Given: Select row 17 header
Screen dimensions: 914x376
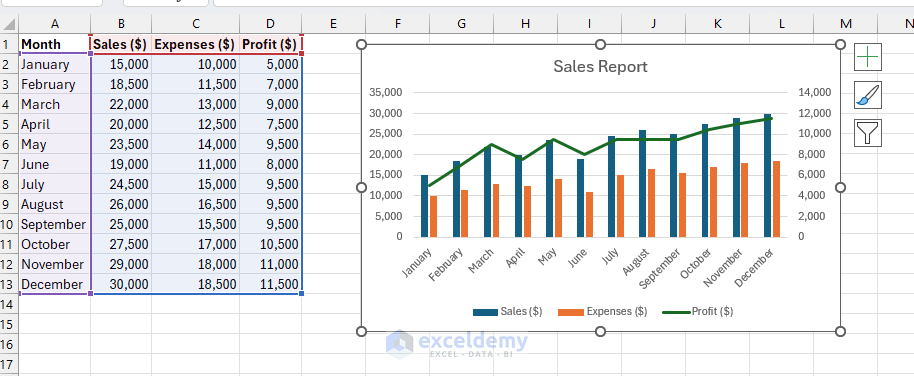Looking at the screenshot, I should tap(9, 364).
